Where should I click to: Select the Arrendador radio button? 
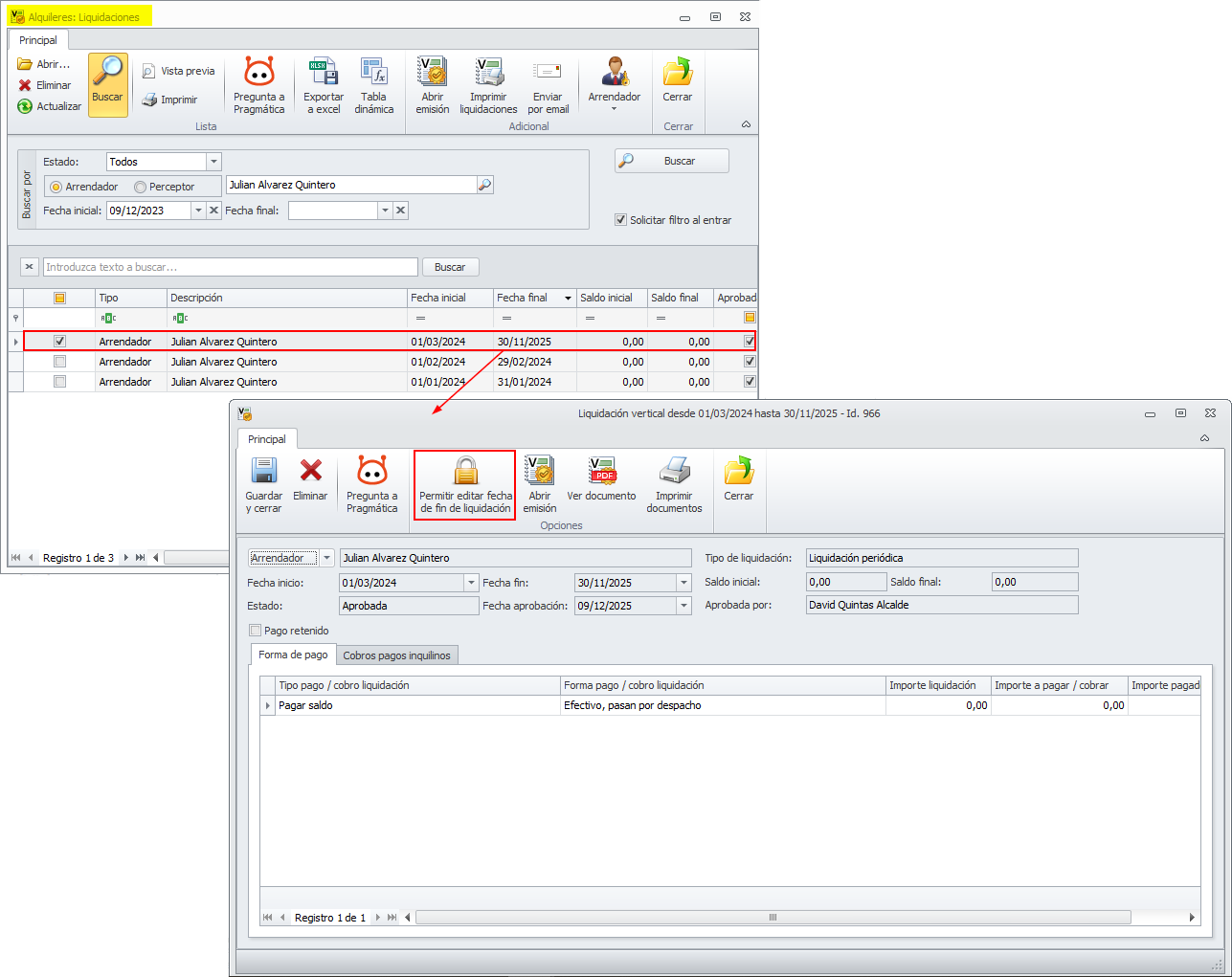56,187
